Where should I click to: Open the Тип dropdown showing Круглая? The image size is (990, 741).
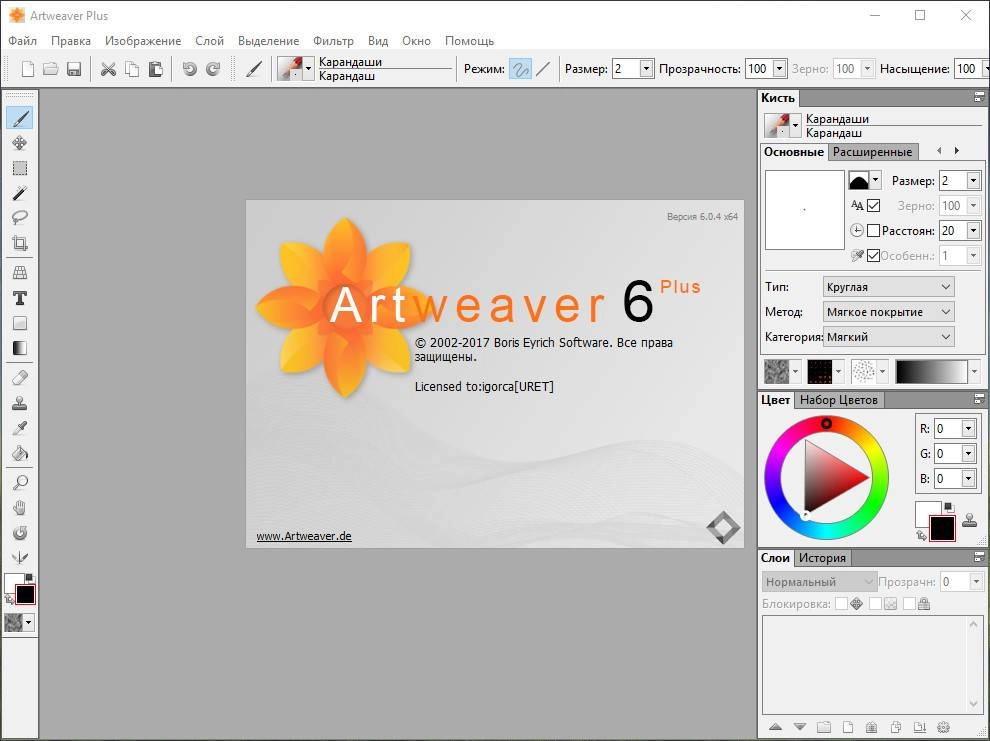pos(888,287)
